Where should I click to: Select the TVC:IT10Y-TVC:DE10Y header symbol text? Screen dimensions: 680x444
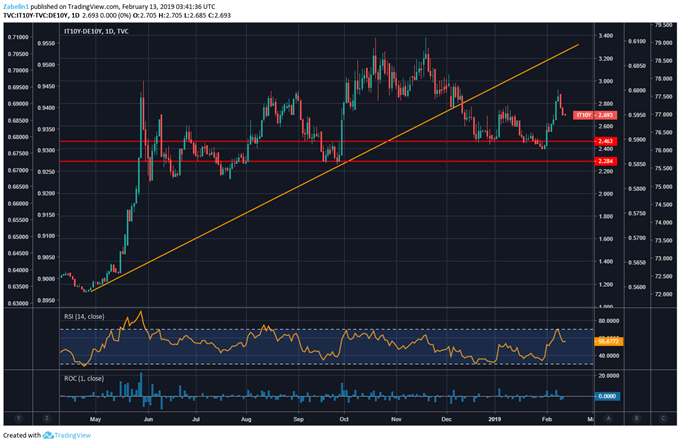[36, 15]
